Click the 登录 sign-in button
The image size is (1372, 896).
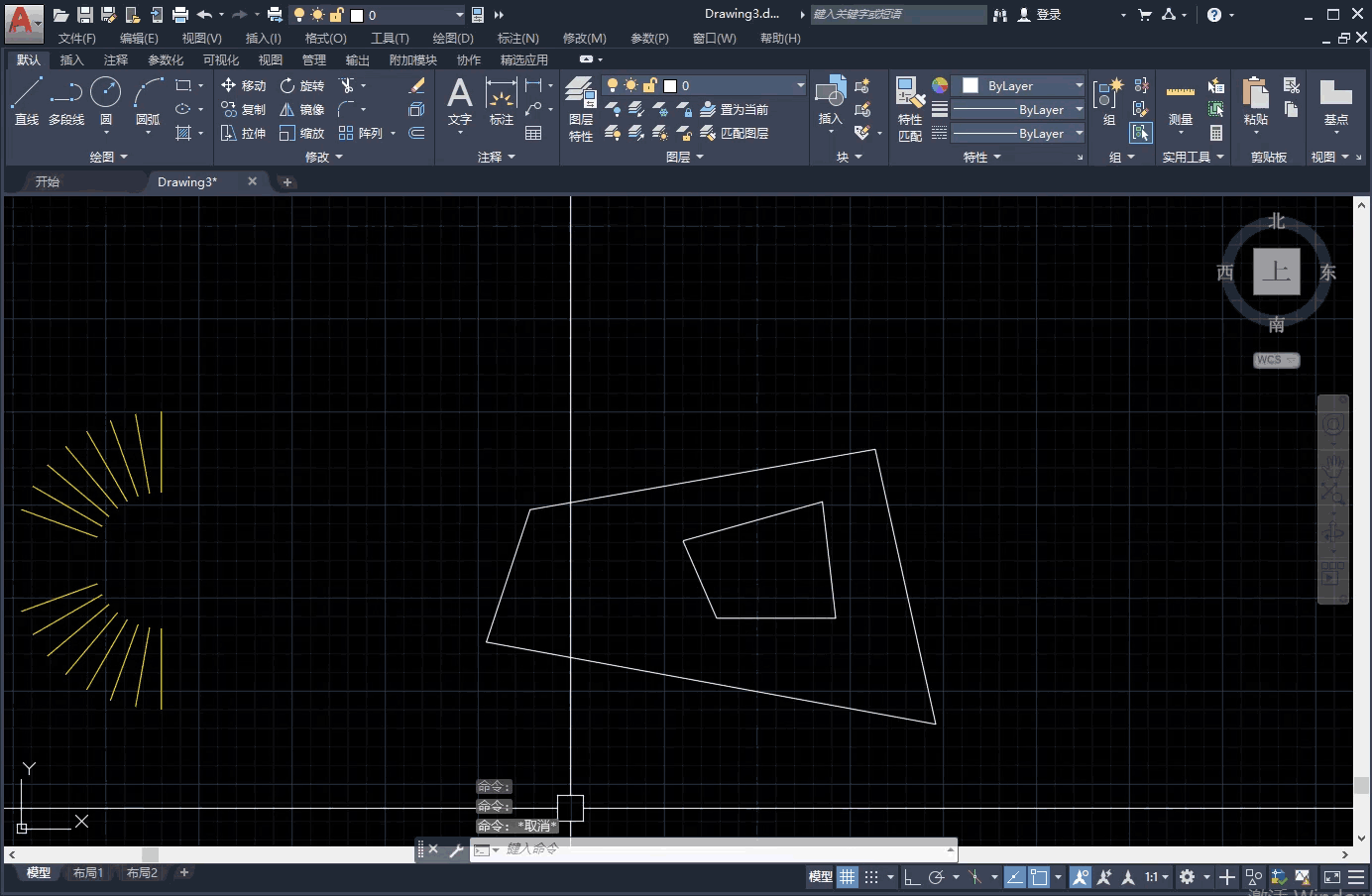1040,14
